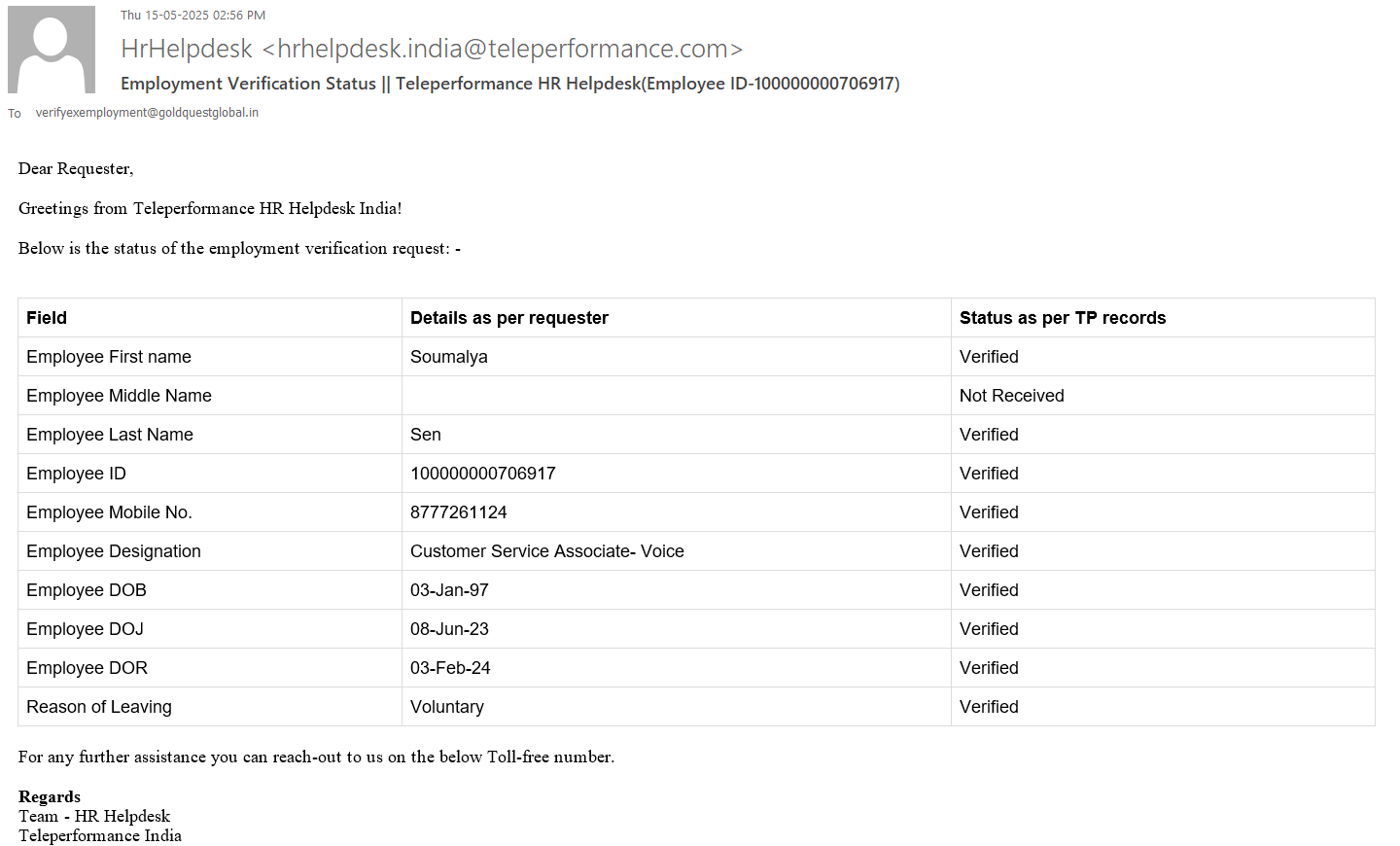Click the 'Voluntary' reason of leaving value
The image size is (1400, 846).
tap(447, 707)
